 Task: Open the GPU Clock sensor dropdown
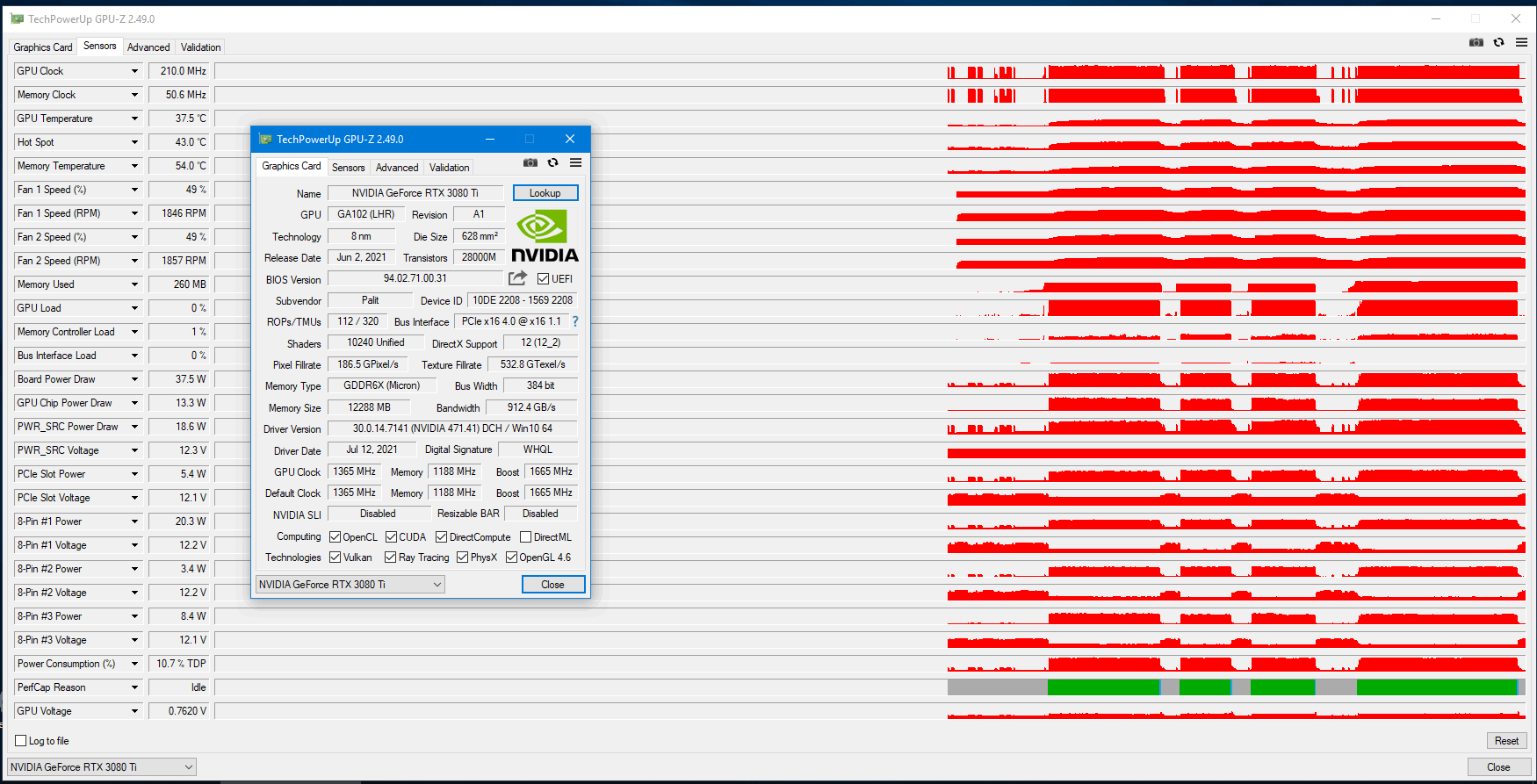[x=134, y=71]
